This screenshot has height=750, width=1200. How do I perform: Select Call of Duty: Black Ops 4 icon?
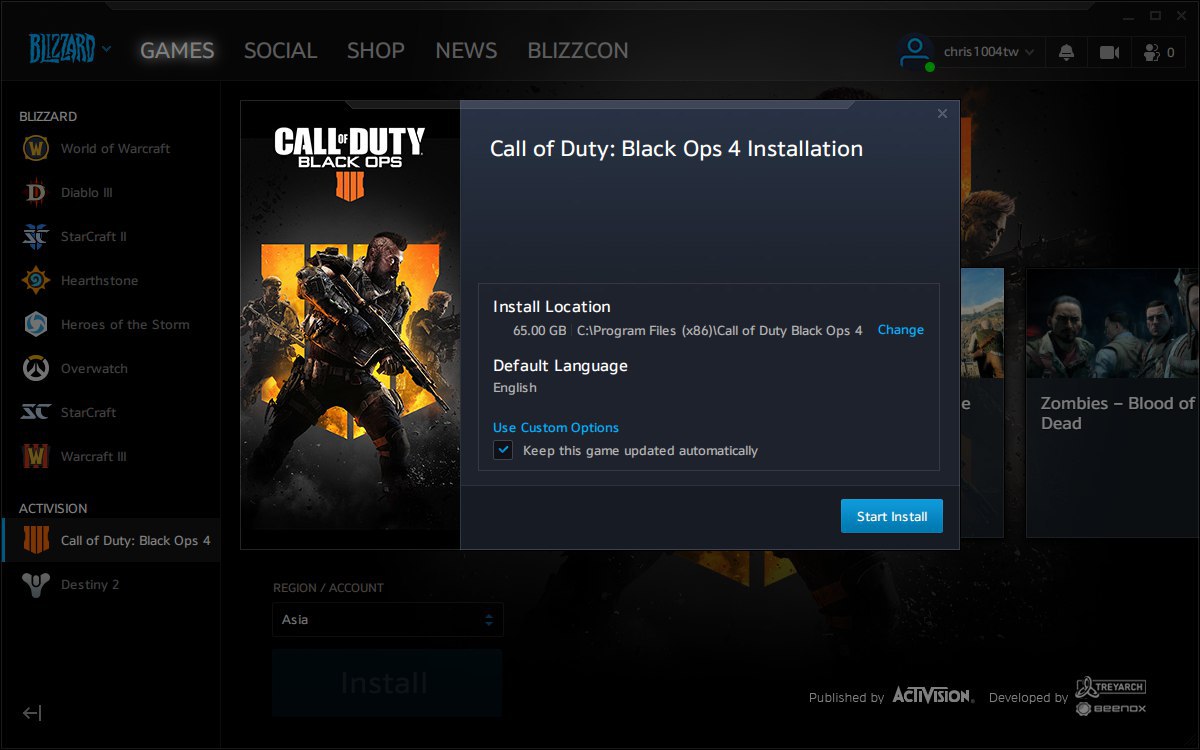35,540
